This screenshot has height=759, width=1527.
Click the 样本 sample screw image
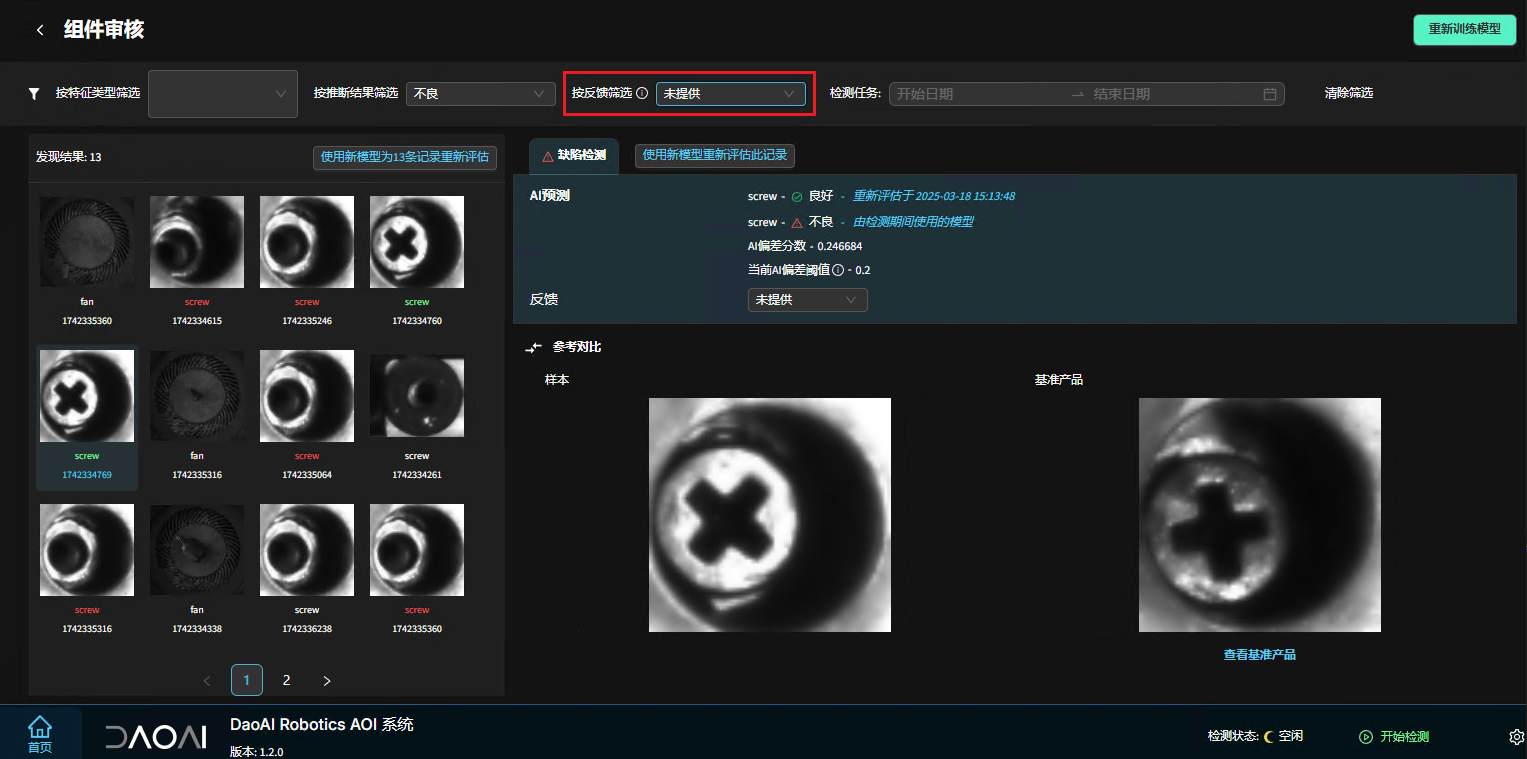tap(770, 515)
